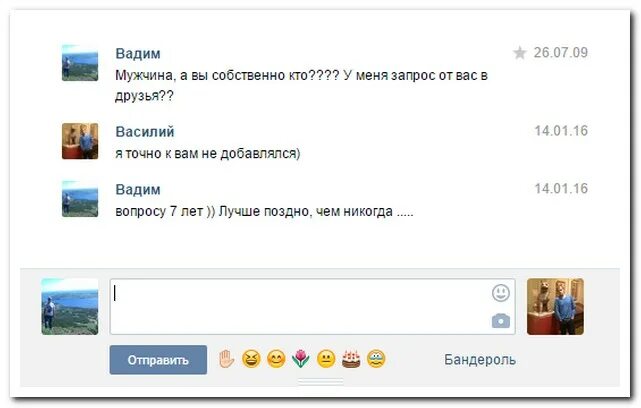
Task: Click the Отправить send button
Action: (158, 360)
